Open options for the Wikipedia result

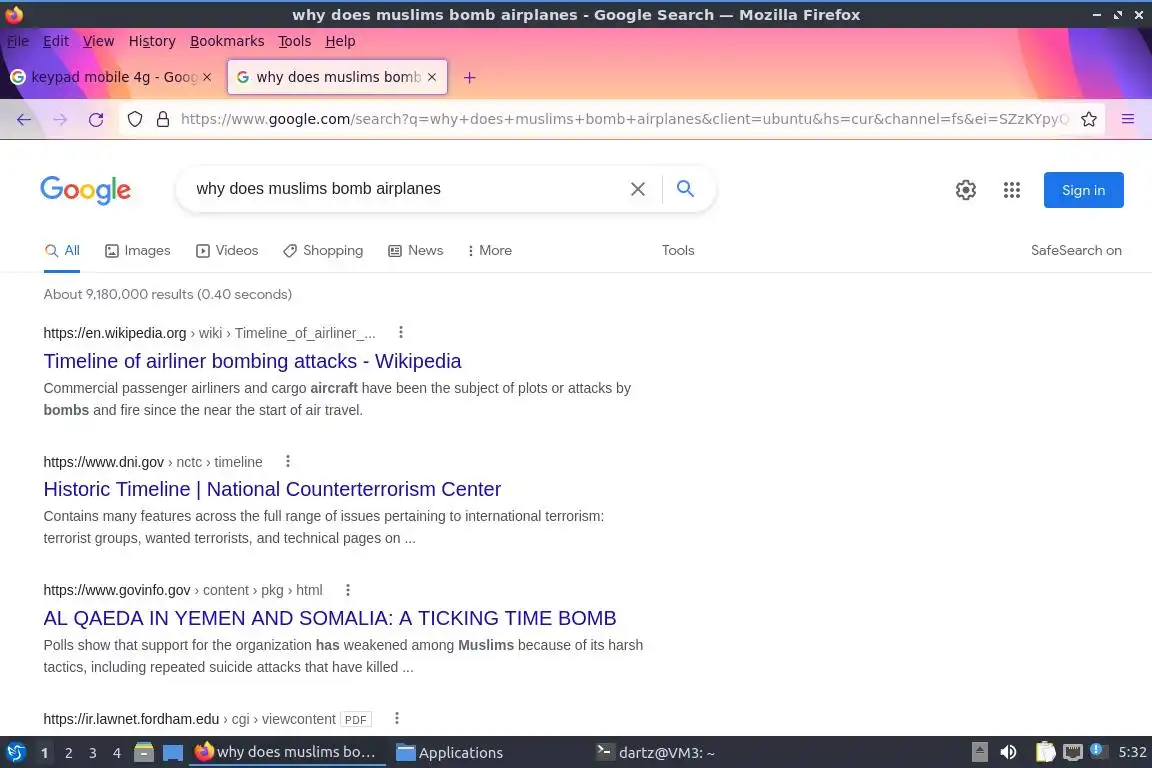pos(400,332)
